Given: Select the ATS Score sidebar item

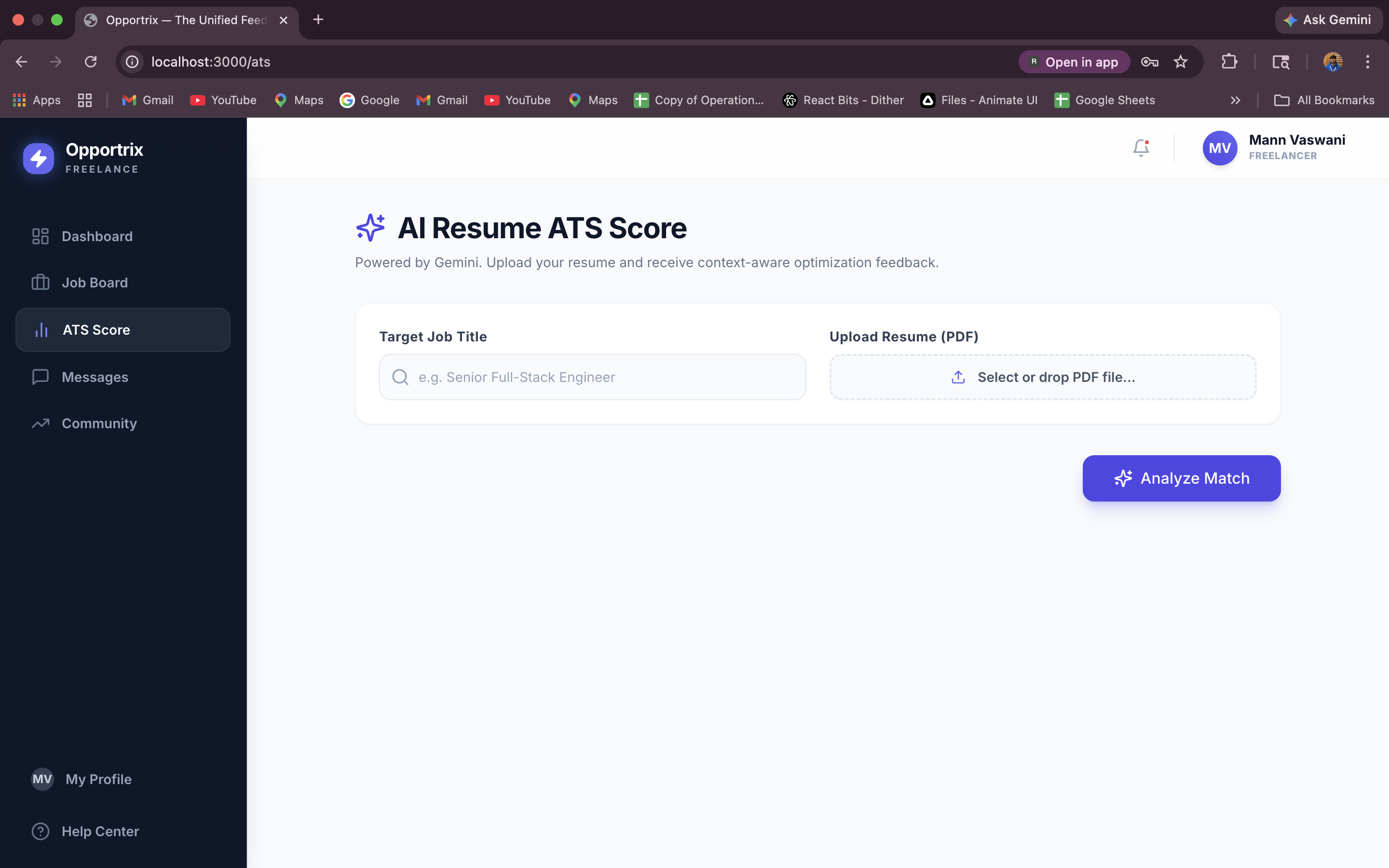Looking at the screenshot, I should click(123, 329).
